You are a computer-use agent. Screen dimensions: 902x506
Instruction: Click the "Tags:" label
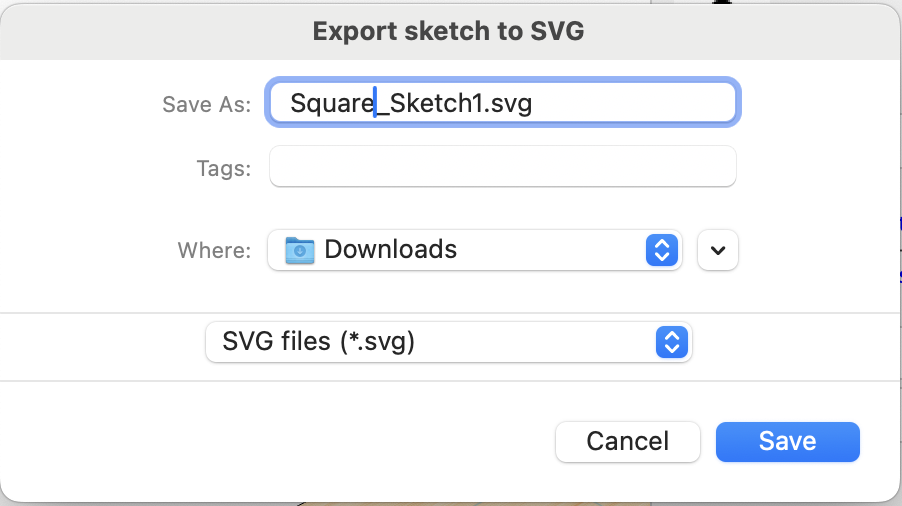click(224, 168)
